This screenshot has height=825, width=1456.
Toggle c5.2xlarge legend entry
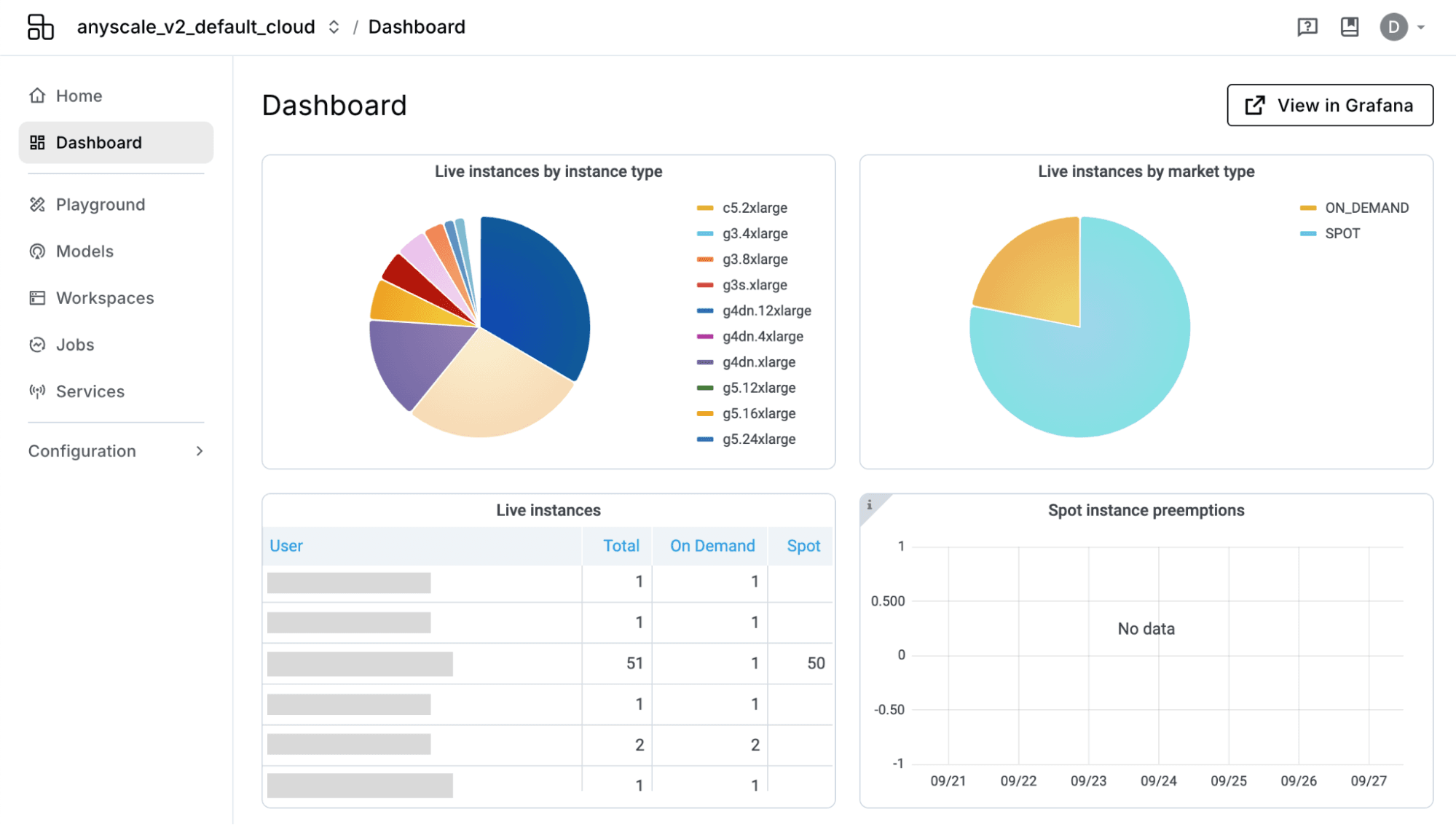coord(742,208)
